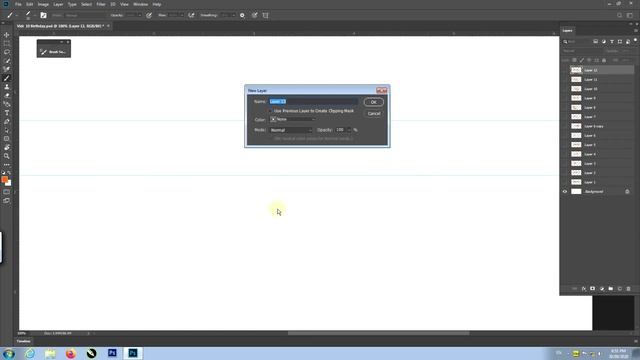Select the Rectangular Marquee tool
This screenshot has height=360, width=640.
[7, 43]
